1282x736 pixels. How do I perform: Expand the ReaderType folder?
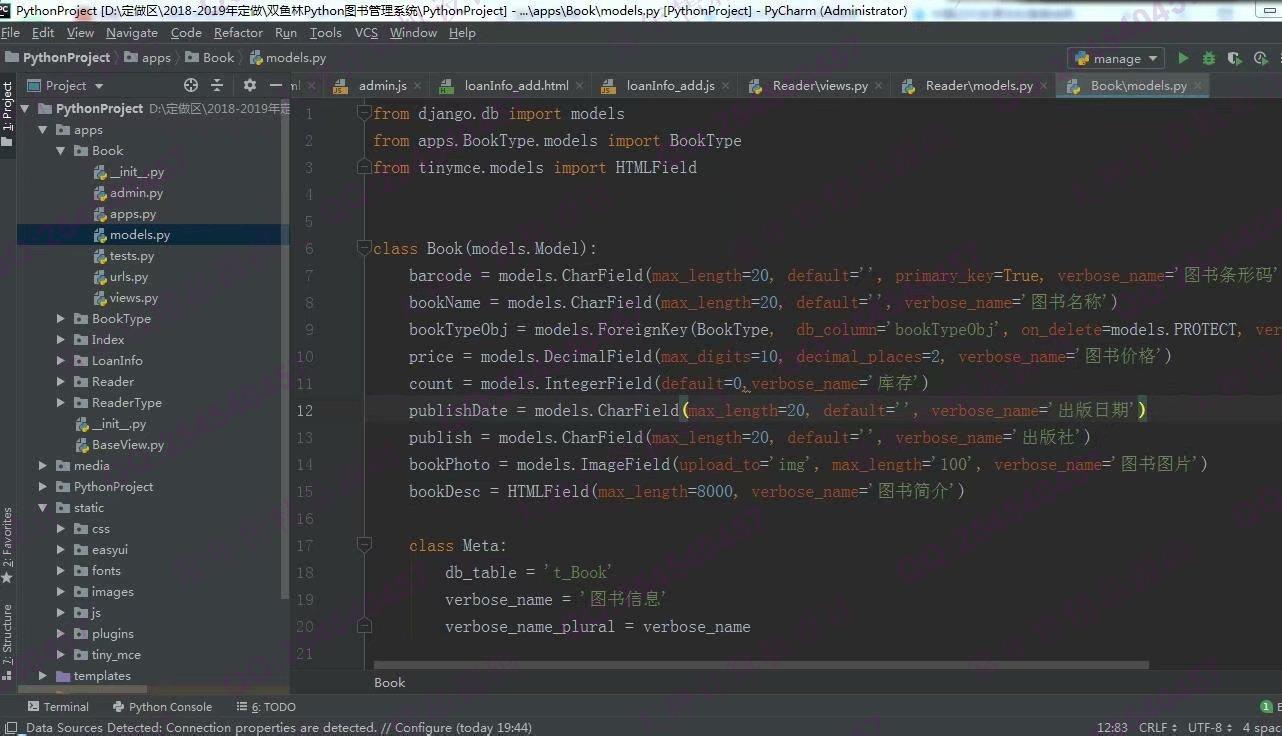coord(61,403)
